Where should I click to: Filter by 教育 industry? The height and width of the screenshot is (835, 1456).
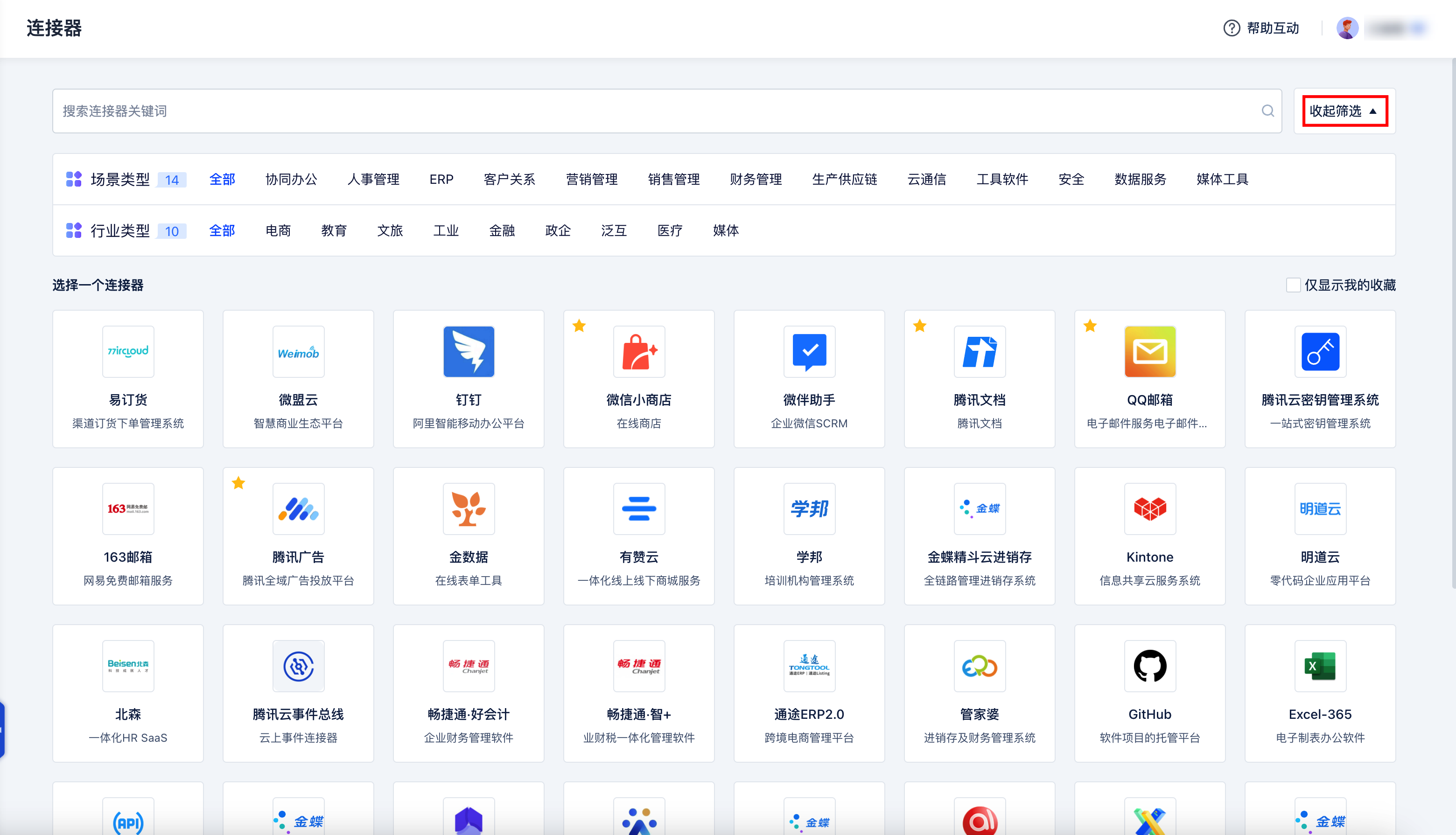[334, 230]
